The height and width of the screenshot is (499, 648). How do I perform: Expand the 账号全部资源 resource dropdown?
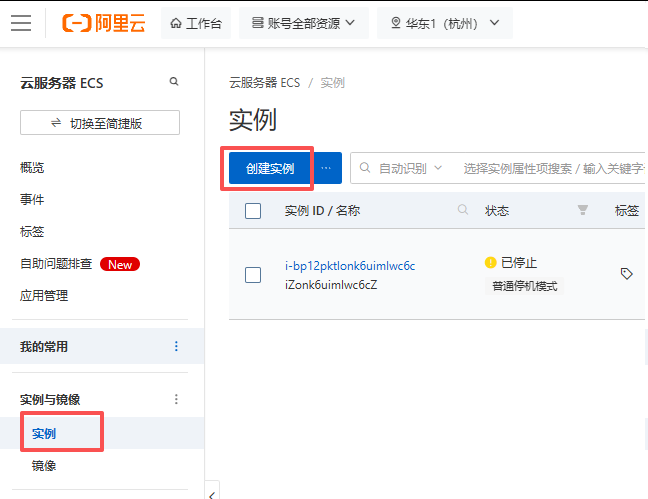[x=304, y=23]
